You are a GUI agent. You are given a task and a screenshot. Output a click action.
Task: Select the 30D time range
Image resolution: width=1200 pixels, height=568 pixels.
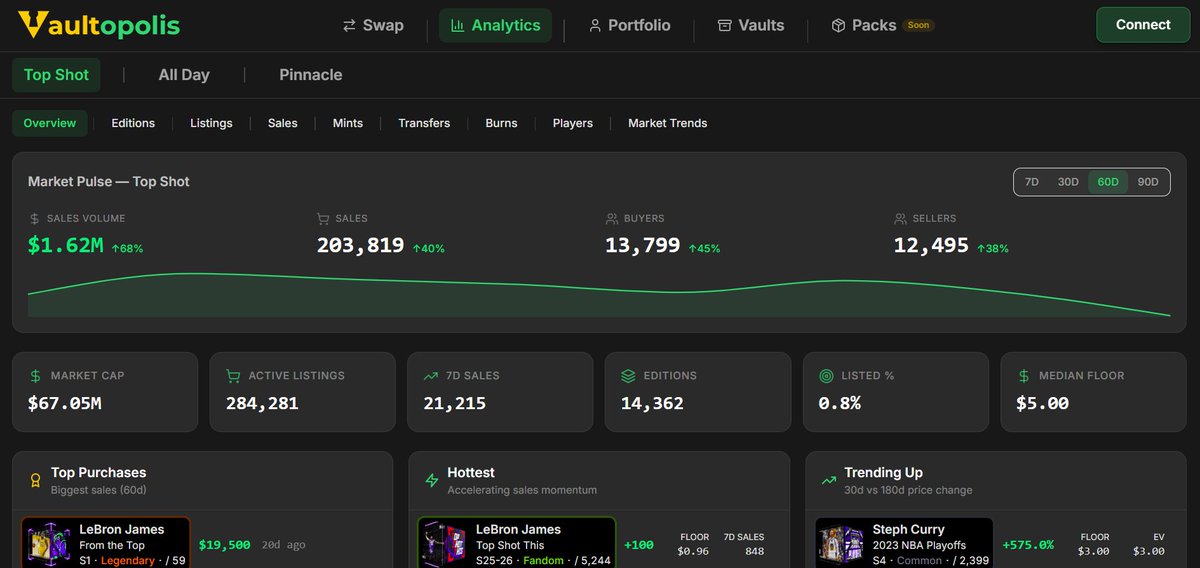[1068, 182]
